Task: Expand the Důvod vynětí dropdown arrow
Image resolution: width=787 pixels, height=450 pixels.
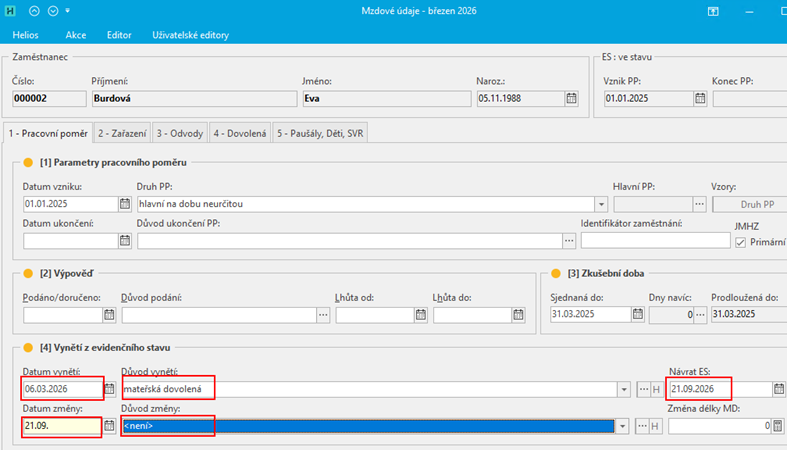Action: coord(624,389)
